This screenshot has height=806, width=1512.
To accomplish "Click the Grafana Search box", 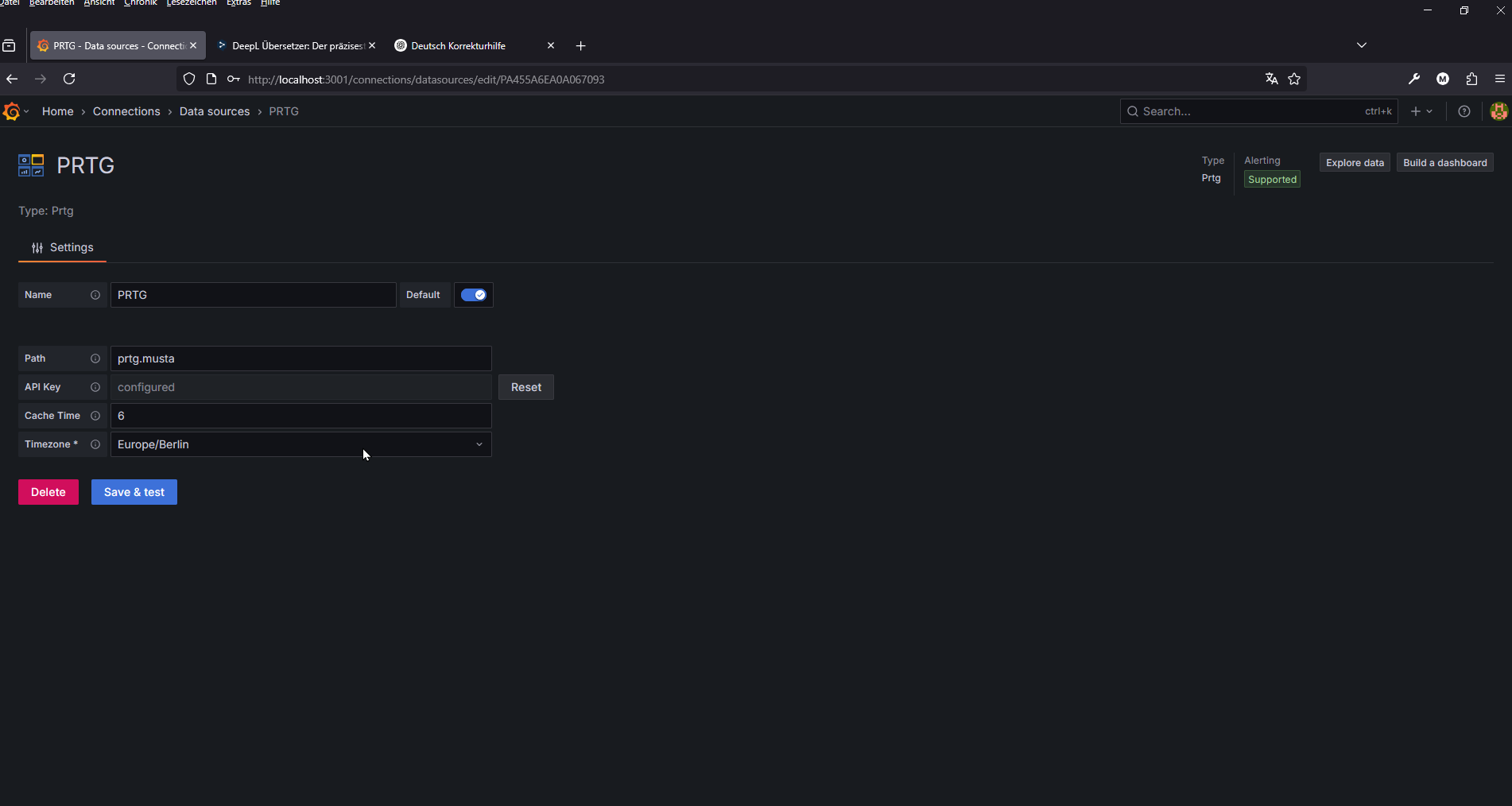I will coord(1259,111).
